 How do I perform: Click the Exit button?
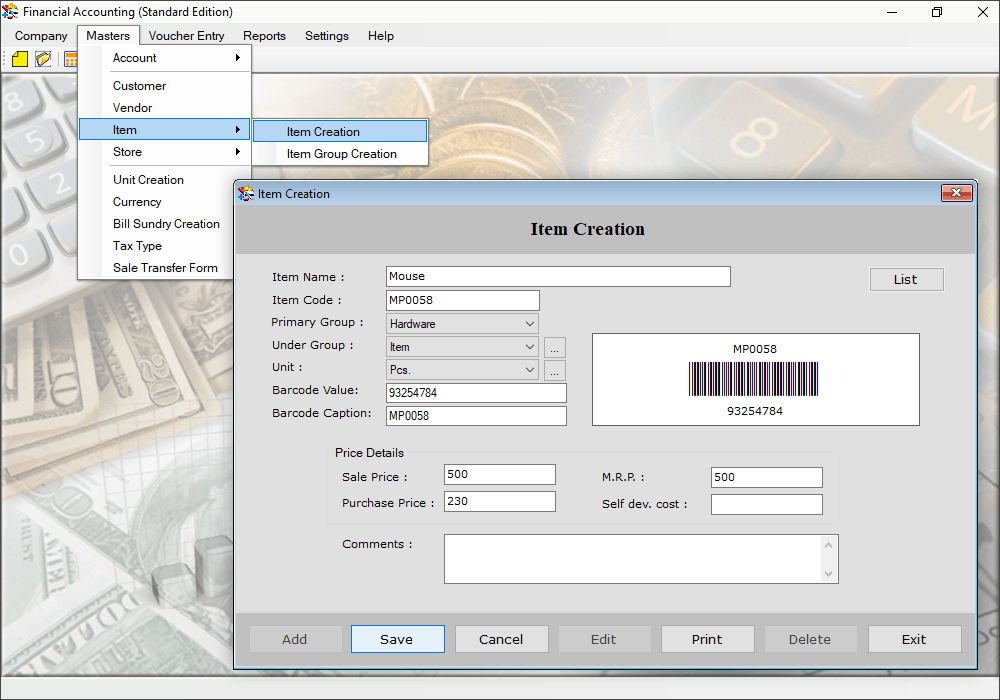(x=914, y=639)
